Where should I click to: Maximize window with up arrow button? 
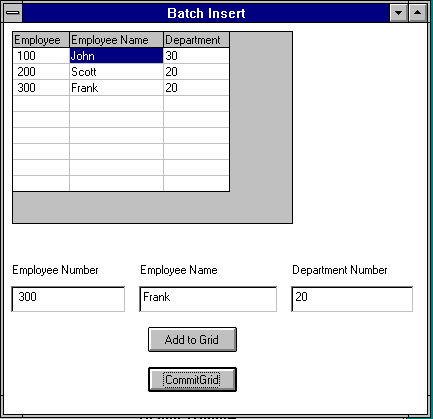pos(417,13)
